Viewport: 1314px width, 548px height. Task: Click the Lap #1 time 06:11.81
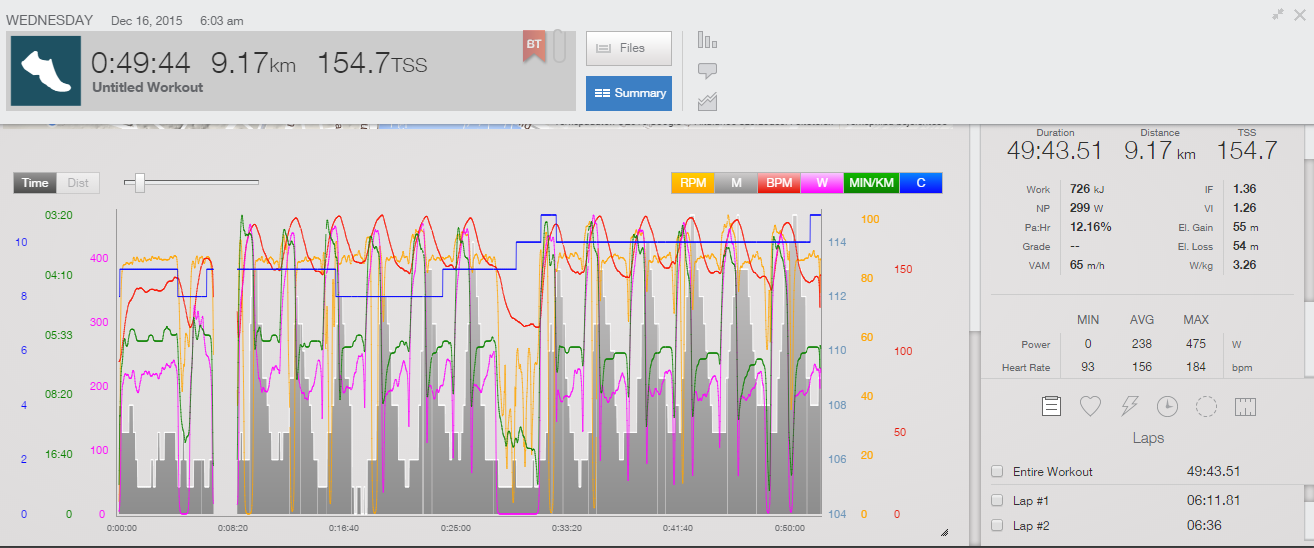[1213, 500]
